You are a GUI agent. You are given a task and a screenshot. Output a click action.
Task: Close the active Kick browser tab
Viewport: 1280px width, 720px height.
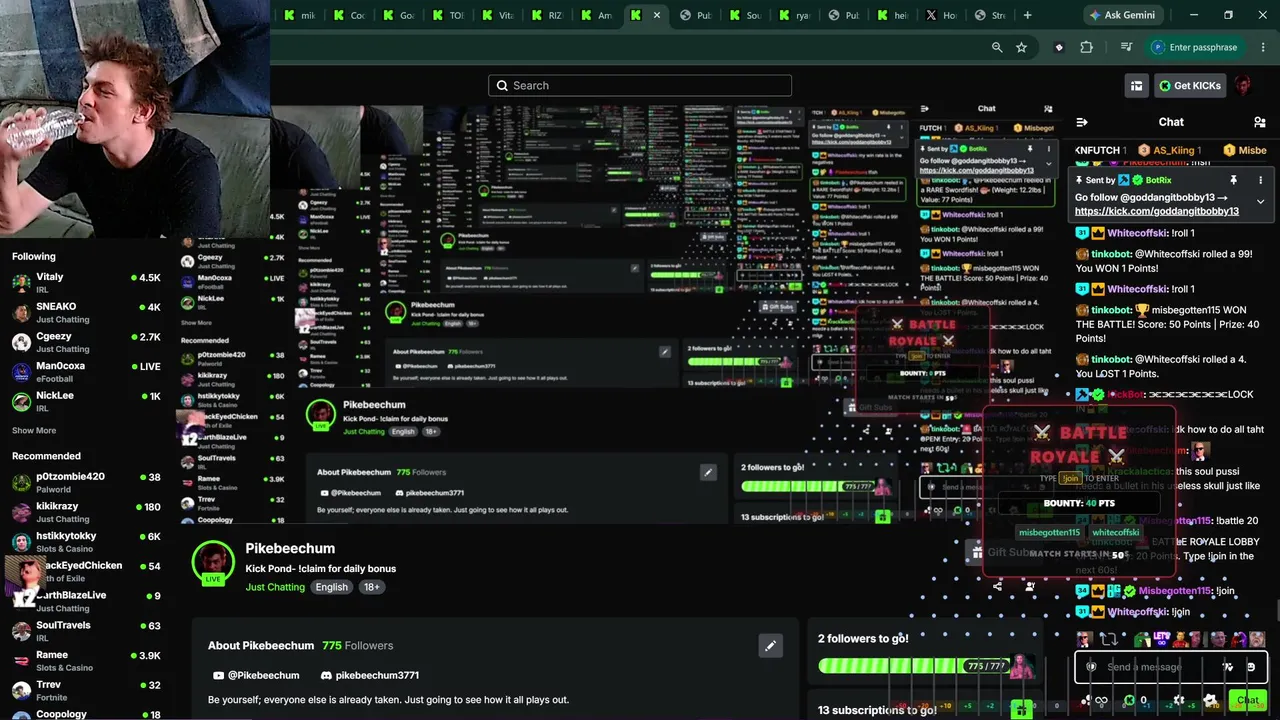pyautogui.click(x=656, y=15)
